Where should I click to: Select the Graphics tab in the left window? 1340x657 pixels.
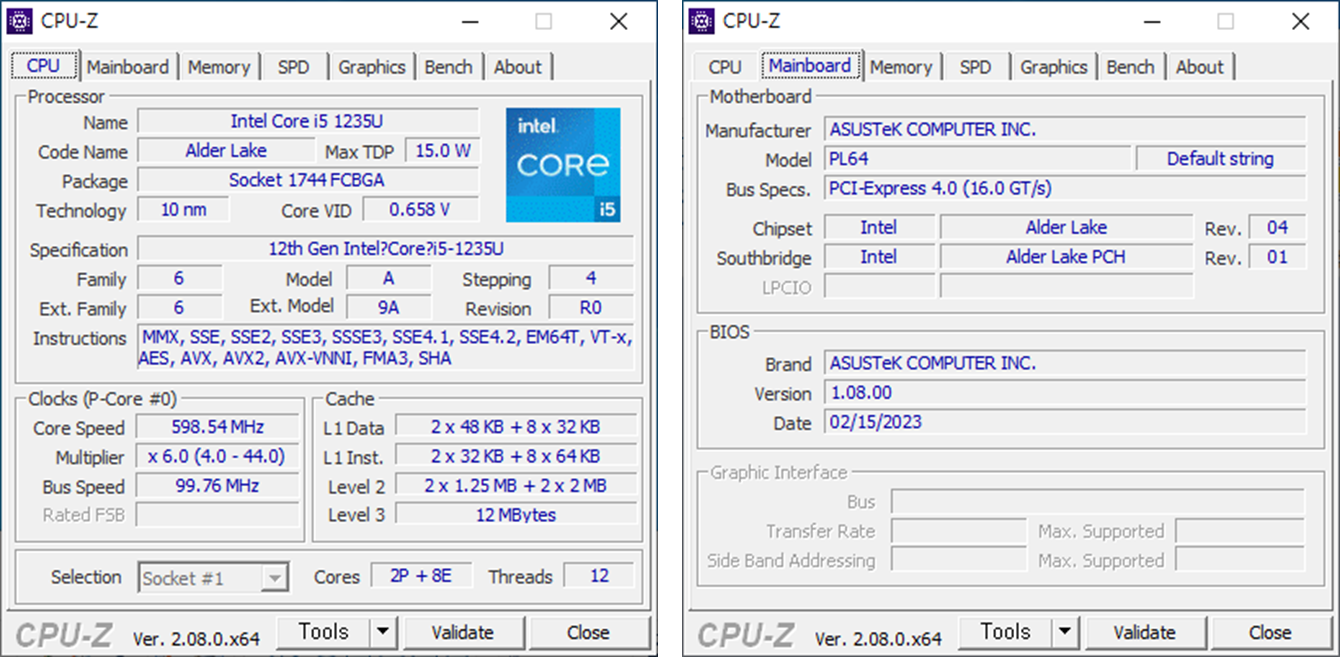coord(372,67)
